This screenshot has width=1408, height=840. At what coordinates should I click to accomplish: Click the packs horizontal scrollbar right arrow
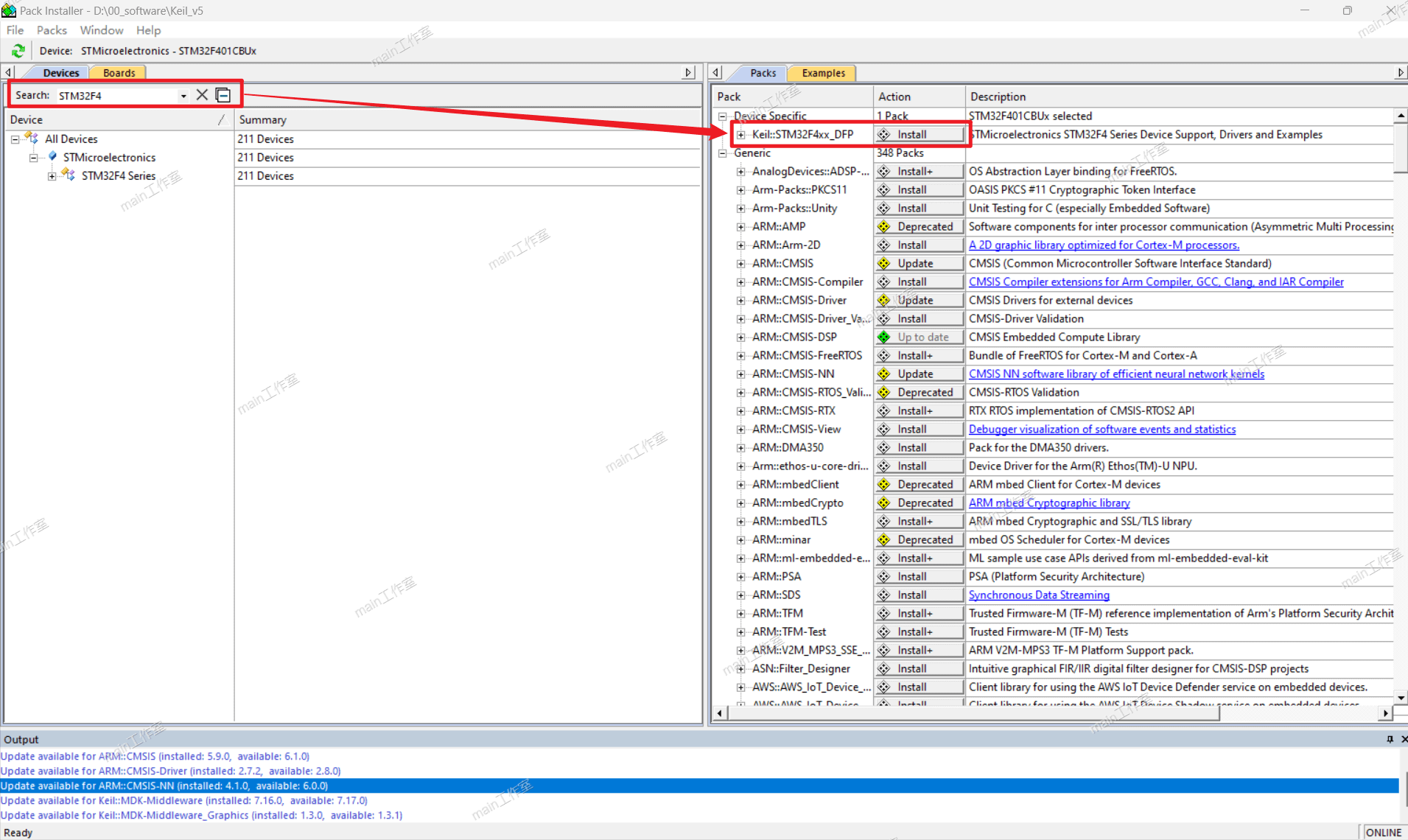point(1386,713)
